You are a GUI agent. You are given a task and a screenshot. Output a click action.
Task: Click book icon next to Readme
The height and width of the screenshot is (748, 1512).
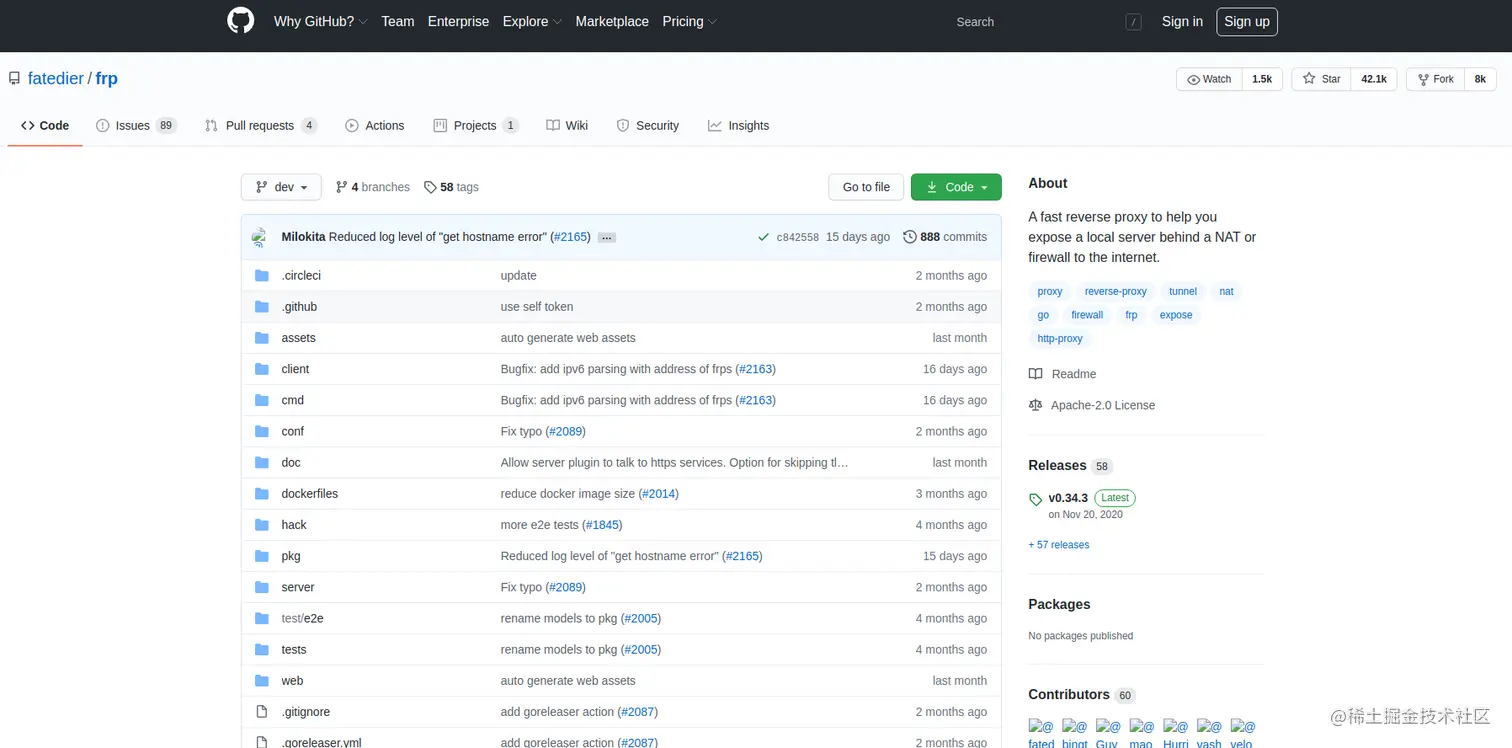[1035, 374]
